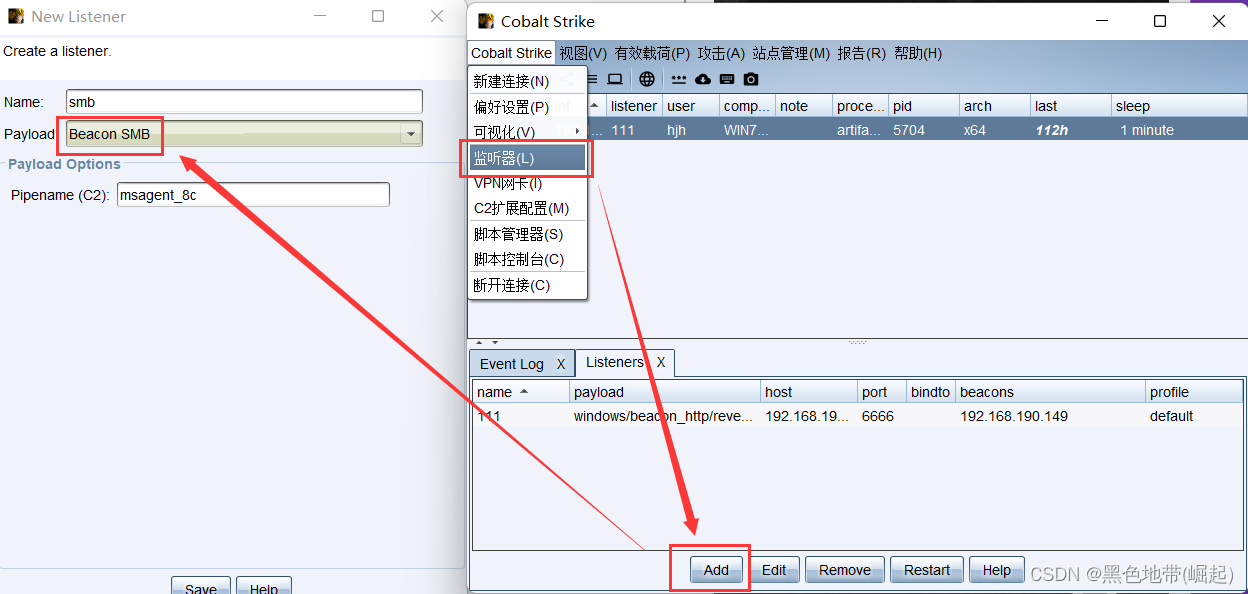Click the listeners ellipsis toolbar icon
Viewport: 1248px width, 594px height.
(x=679, y=79)
